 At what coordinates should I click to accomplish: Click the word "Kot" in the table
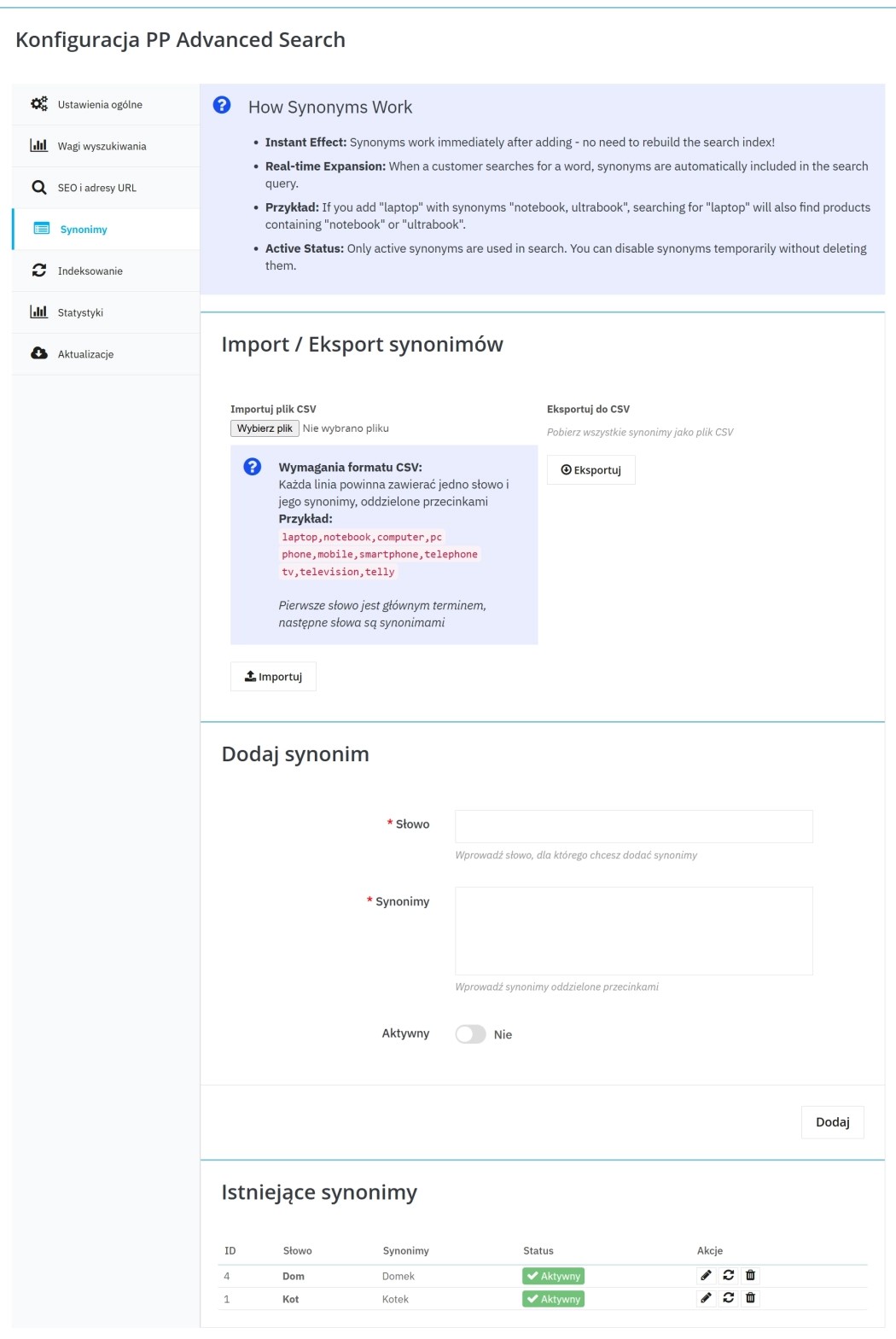[x=291, y=1299]
